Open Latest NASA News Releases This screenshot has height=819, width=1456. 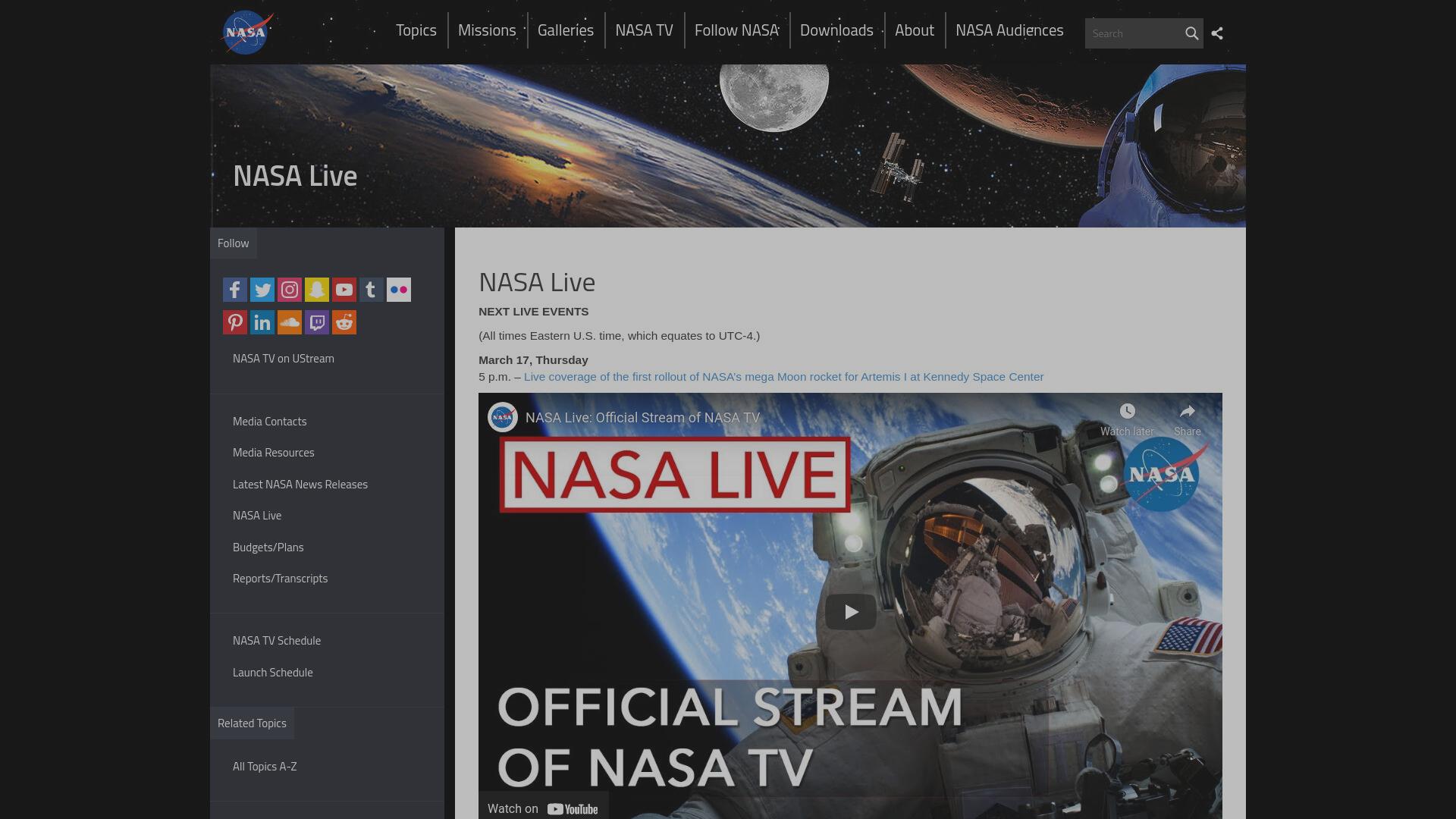coord(300,485)
